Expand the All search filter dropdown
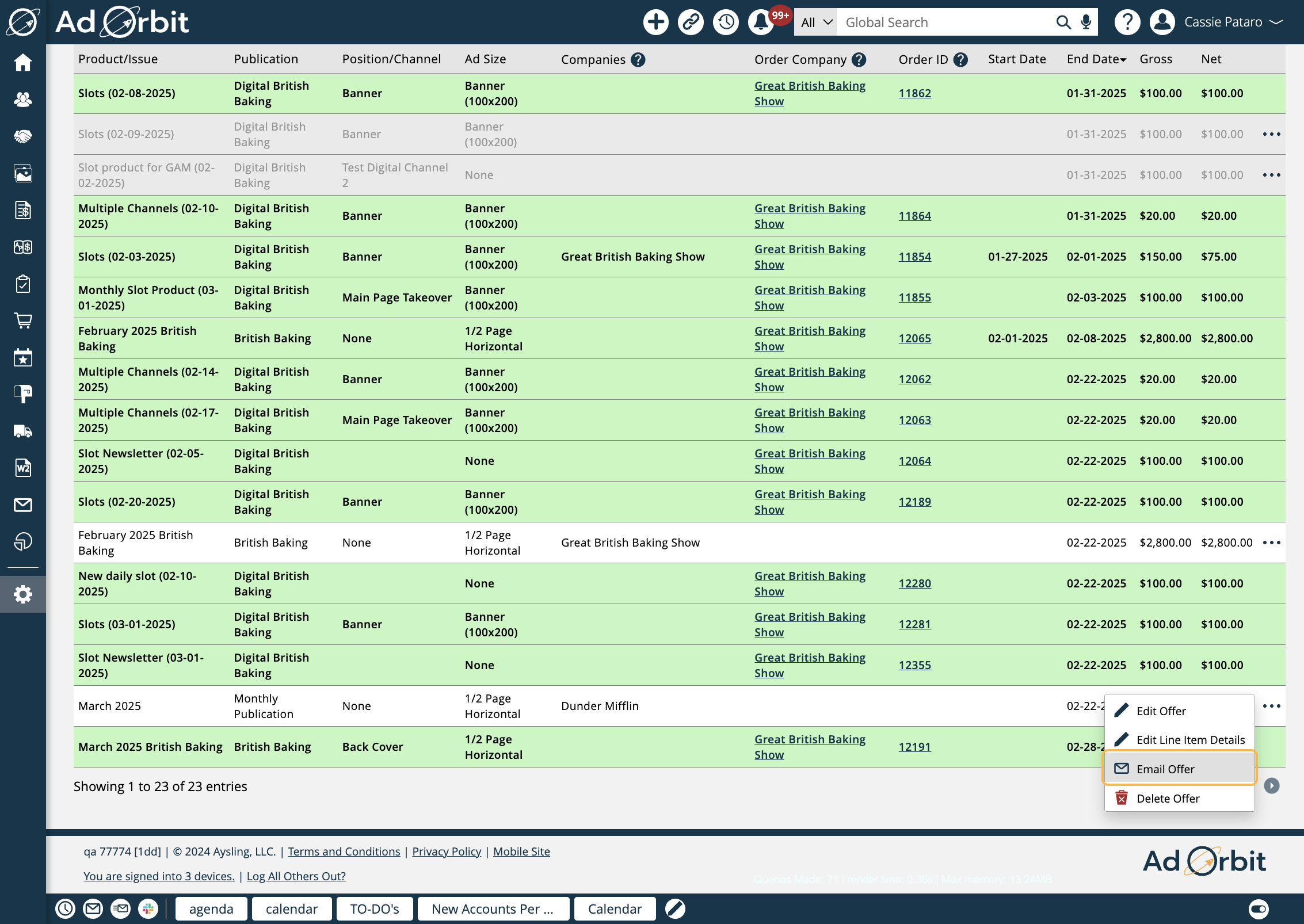Image resolution: width=1304 pixels, height=924 pixels. (x=816, y=22)
